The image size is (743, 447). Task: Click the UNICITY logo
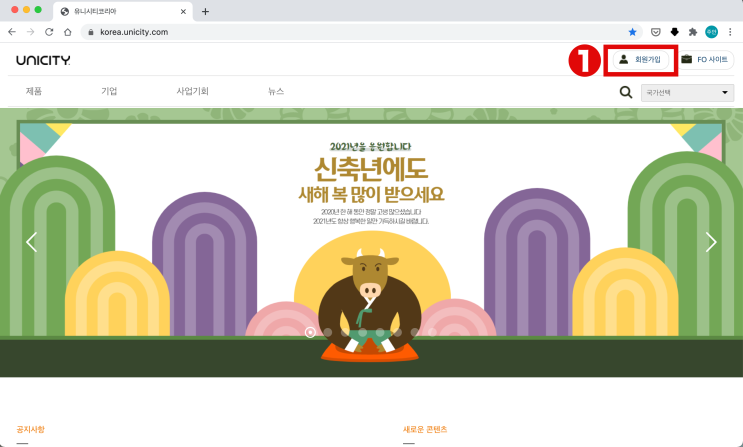pos(43,60)
